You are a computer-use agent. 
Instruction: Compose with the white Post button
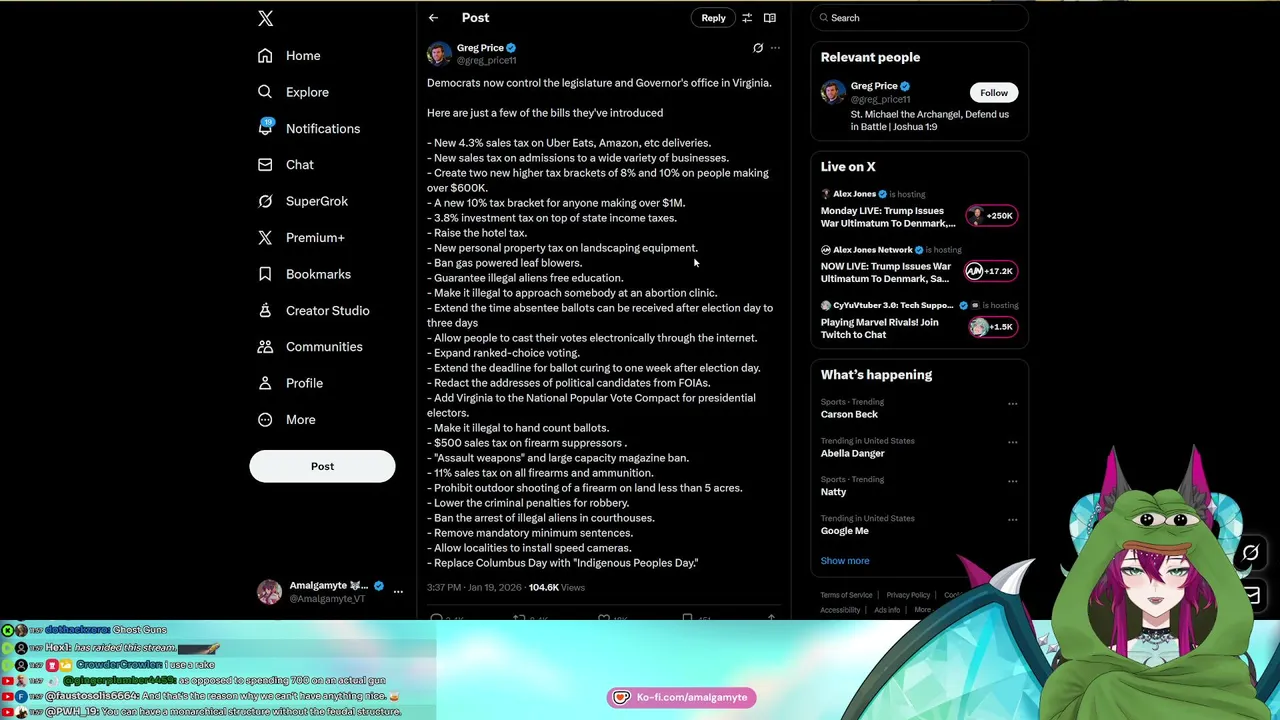tap(322, 466)
